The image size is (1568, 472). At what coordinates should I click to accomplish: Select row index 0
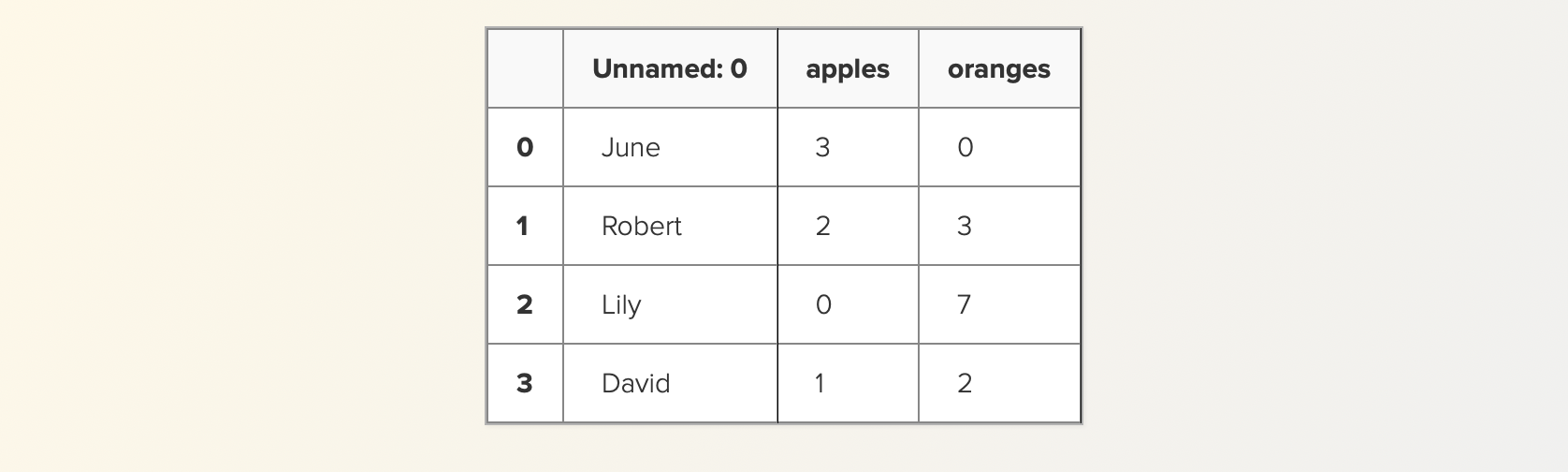pyautogui.click(x=525, y=147)
